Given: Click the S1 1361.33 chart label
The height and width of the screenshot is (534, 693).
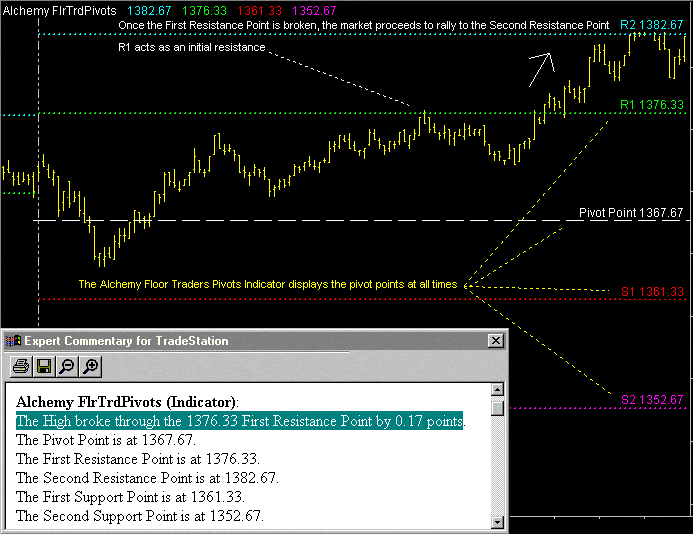Looking at the screenshot, I should click(652, 292).
